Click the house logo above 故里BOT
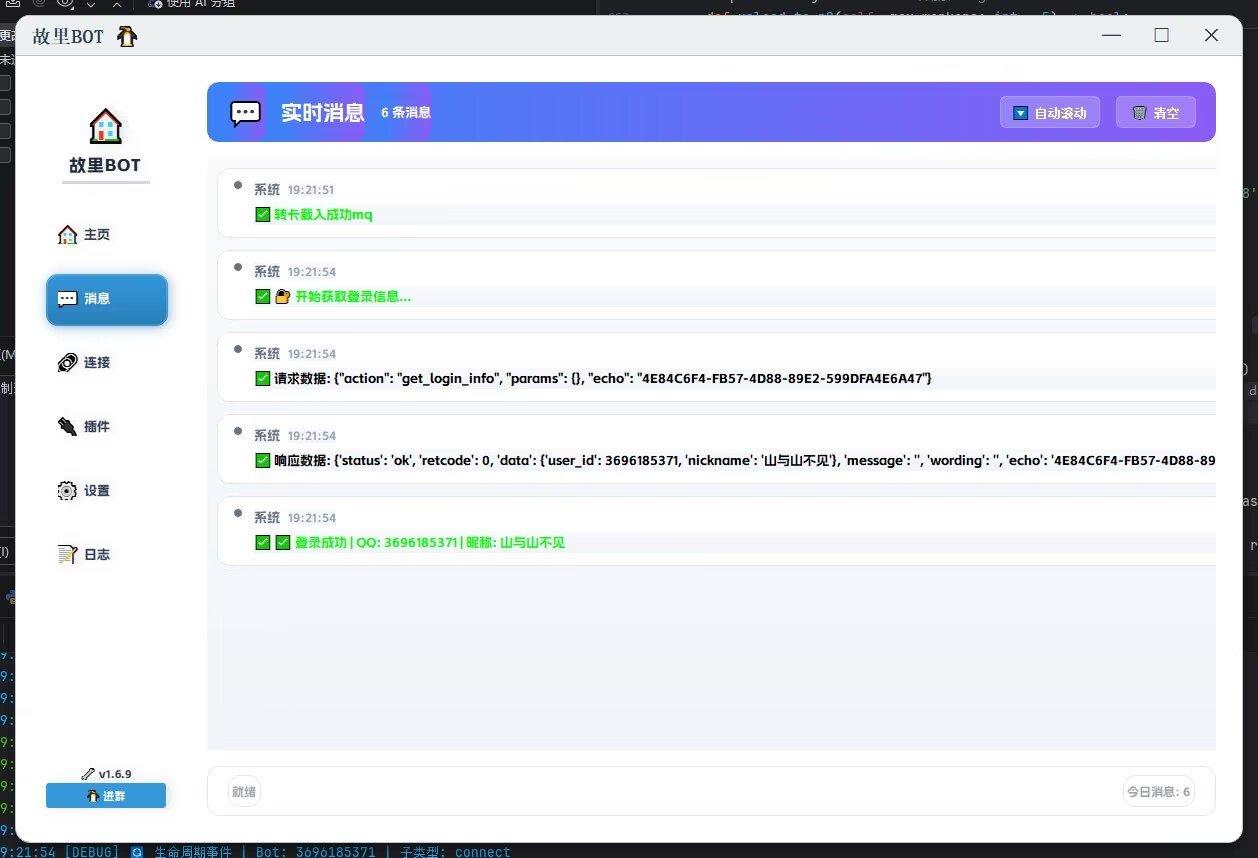The image size is (1258, 858). tap(105, 127)
